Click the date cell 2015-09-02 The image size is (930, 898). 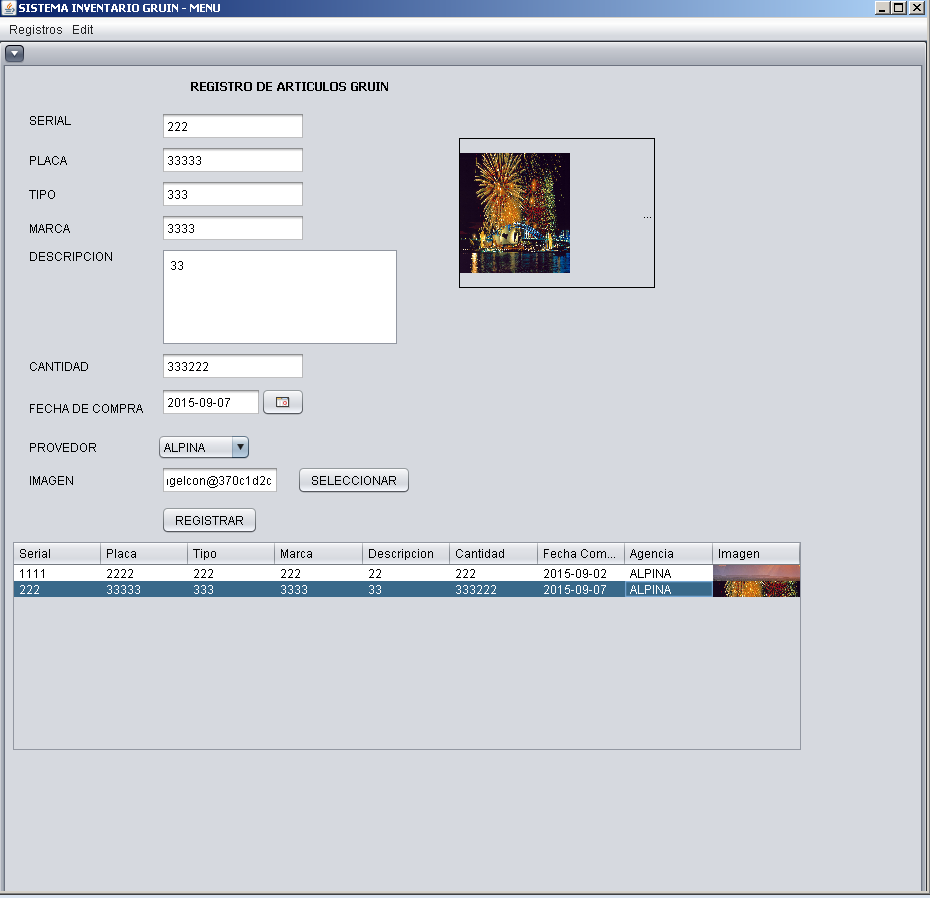[x=581, y=574]
